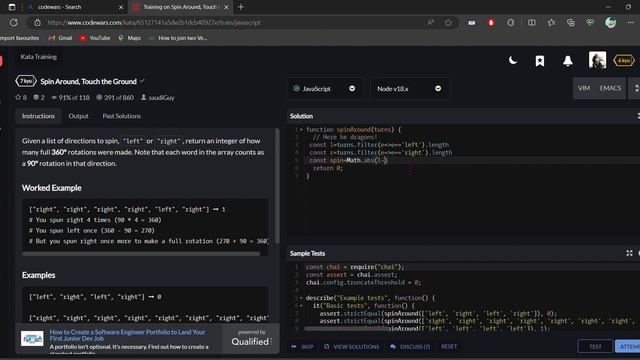Click the Codewars logo in sidebar
Viewport: 640px width, 360px height.
click(x=1, y=60)
